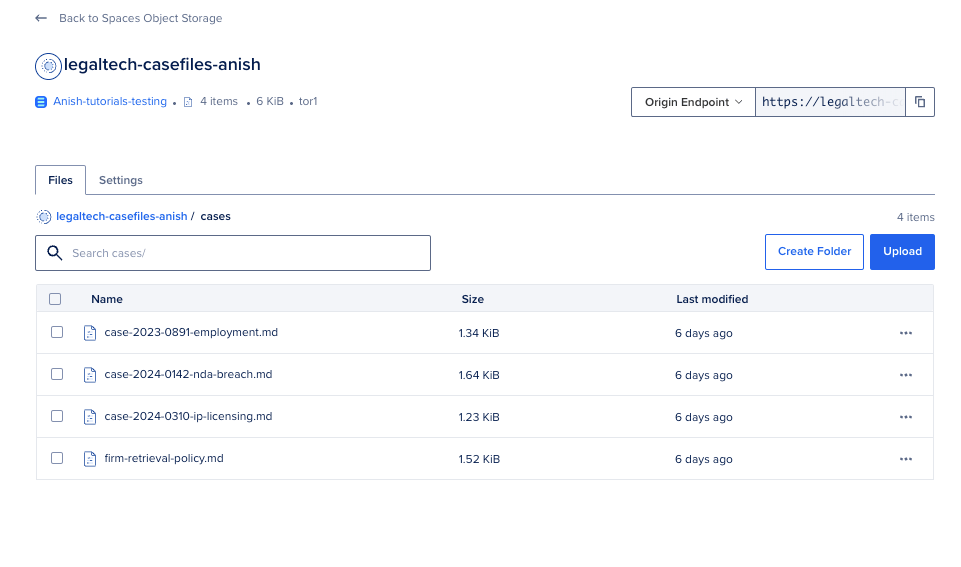Click the endpoint URL field
Viewport: 961px width, 567px height.
tap(830, 102)
